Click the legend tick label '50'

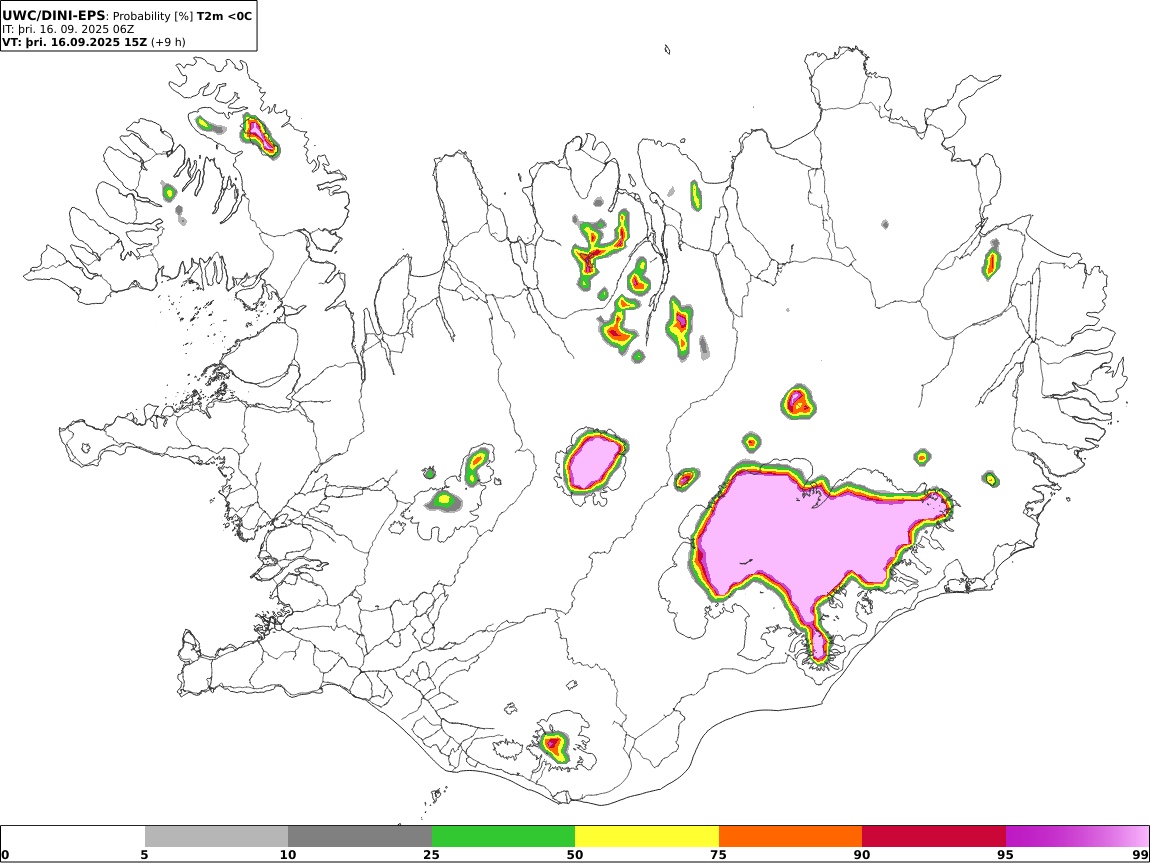point(575,855)
